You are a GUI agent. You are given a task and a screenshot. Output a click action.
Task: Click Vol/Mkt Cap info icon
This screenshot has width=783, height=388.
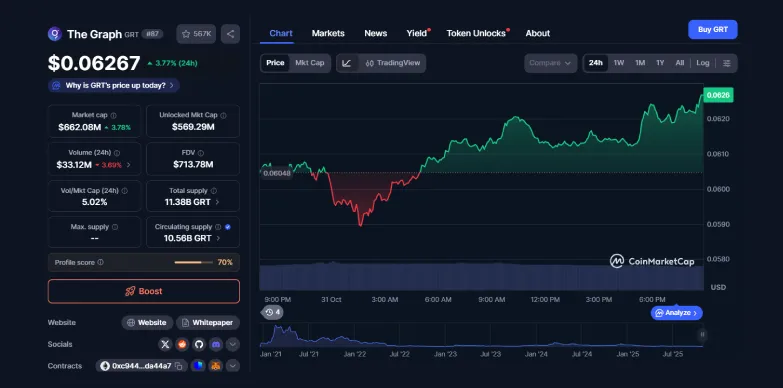(124, 191)
